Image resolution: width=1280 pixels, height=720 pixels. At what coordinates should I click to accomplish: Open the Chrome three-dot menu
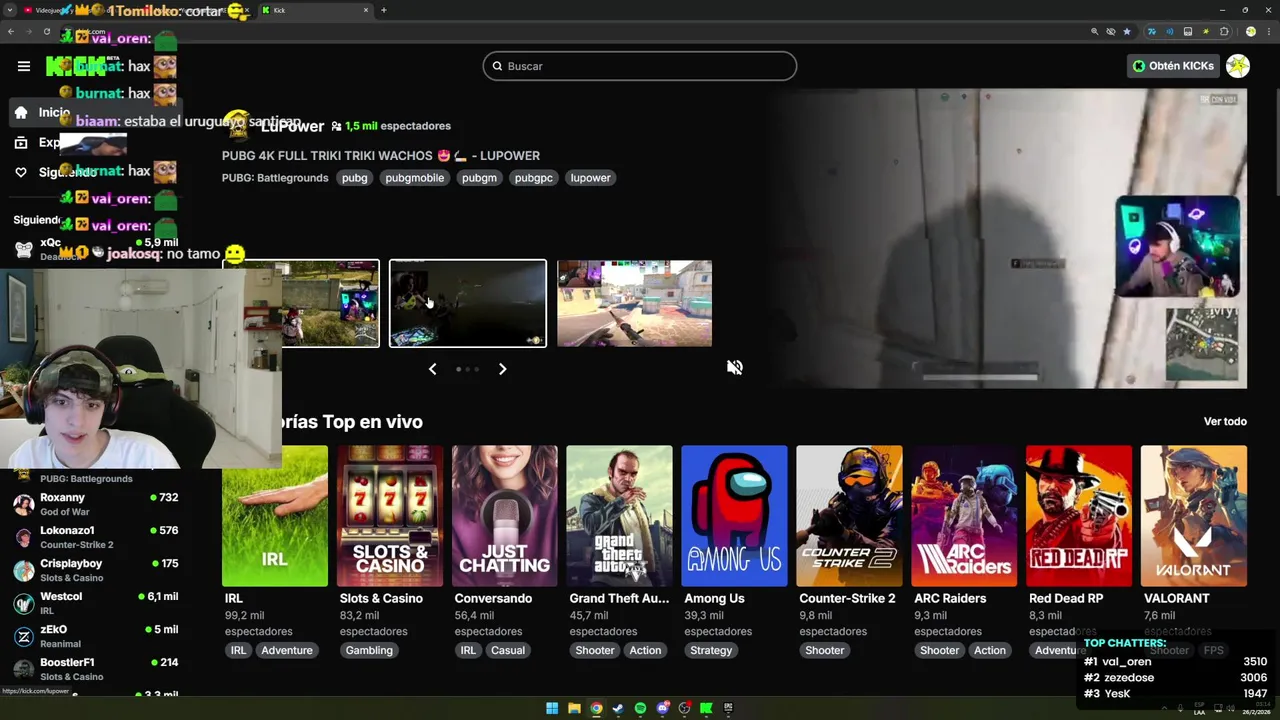click(x=1269, y=32)
